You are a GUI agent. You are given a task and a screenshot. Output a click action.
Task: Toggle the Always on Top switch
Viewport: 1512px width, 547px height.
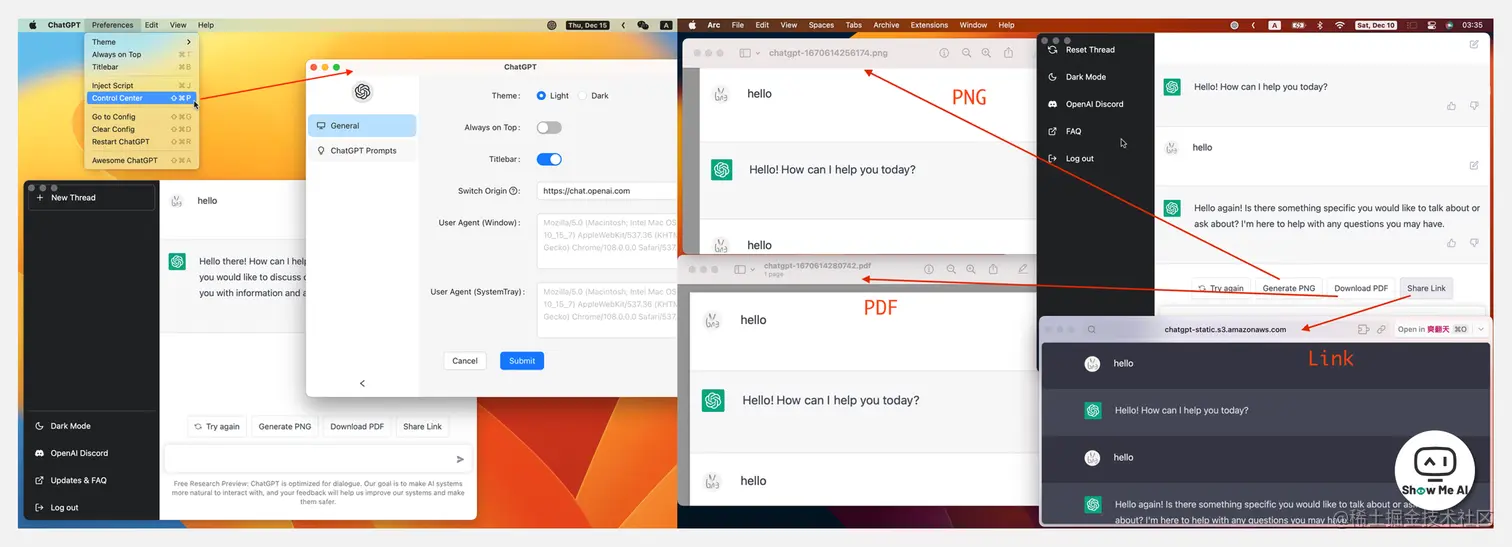549,128
